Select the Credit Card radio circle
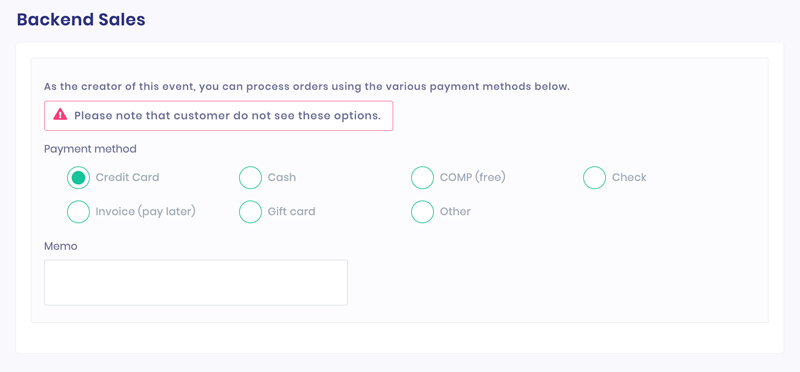This screenshot has width=800, height=372. 78,178
